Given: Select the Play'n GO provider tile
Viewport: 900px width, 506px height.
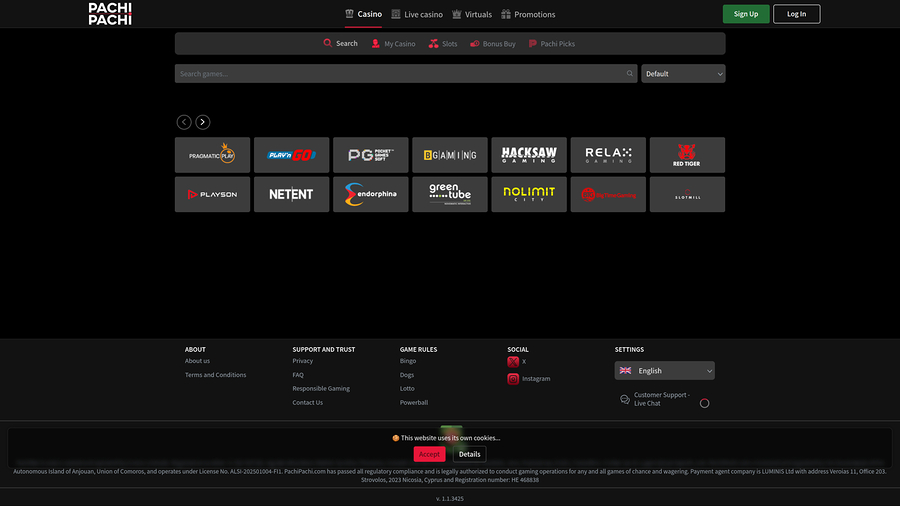Looking at the screenshot, I should click(291, 155).
